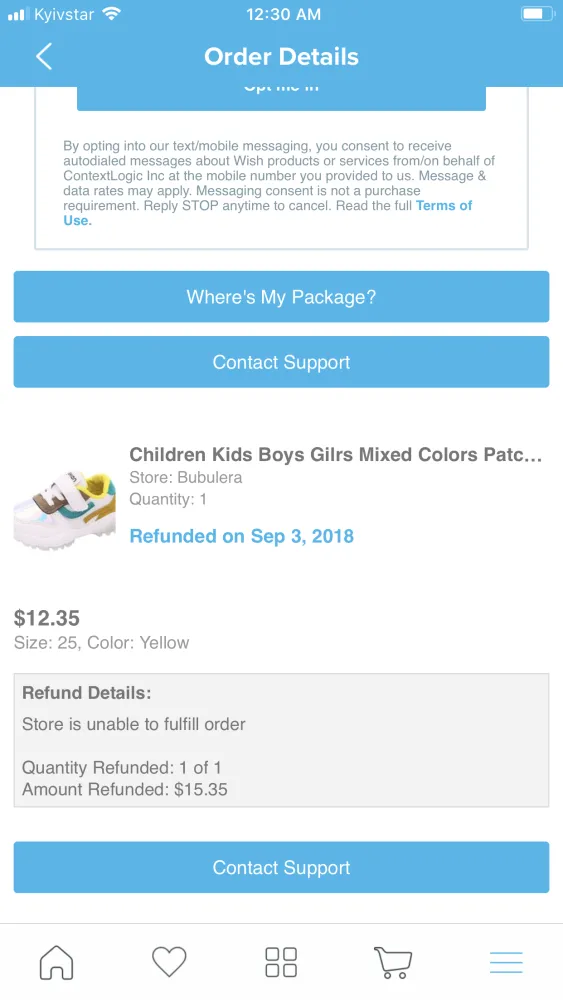The width and height of the screenshot is (563, 1000).
Task: Open the Home tab icon
Action: 57,962
